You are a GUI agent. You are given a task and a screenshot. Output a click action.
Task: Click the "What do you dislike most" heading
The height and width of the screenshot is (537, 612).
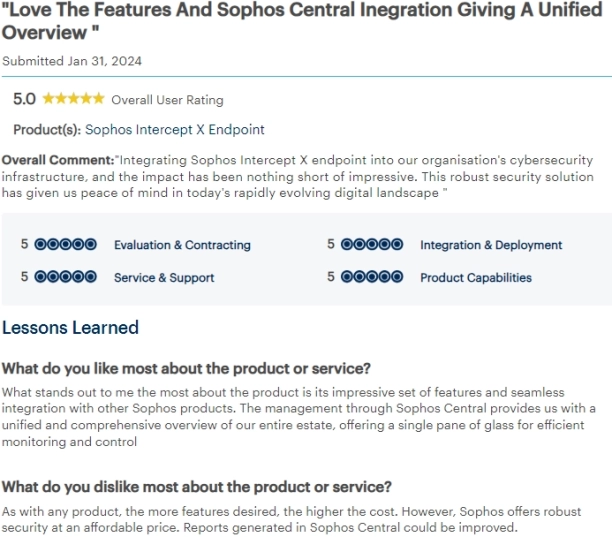click(196, 487)
